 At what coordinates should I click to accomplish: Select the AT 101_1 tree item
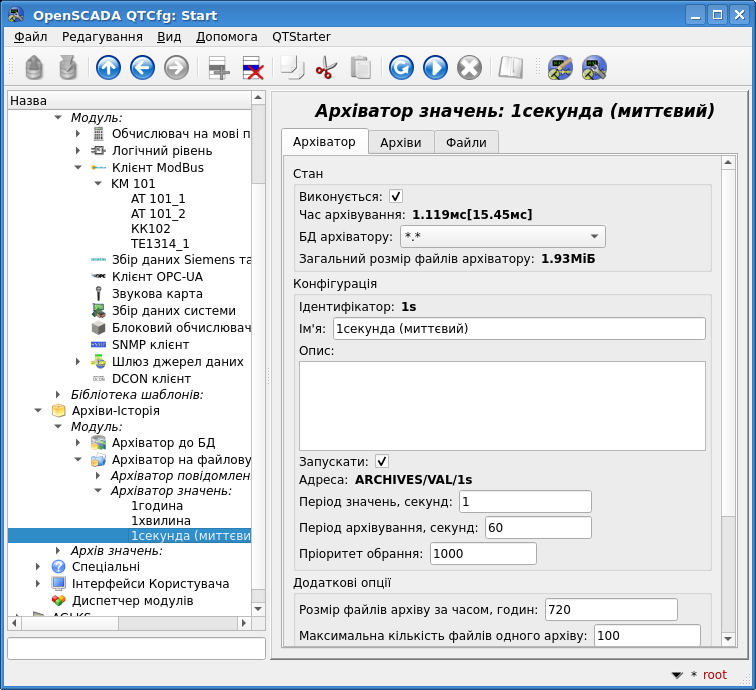158,199
